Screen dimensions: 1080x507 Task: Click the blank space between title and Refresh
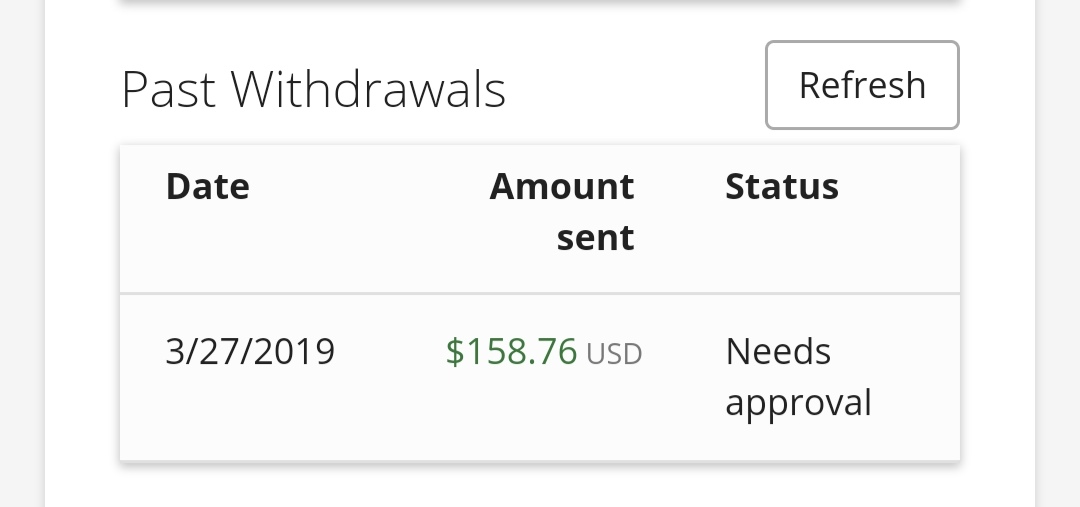pos(634,88)
